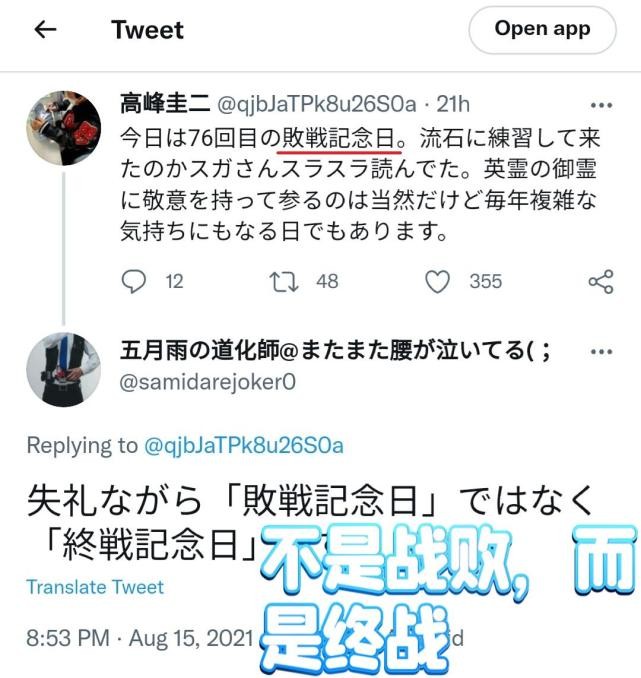Share the first tweet via share icon
Image resolution: width=641 pixels, height=678 pixels.
[601, 281]
